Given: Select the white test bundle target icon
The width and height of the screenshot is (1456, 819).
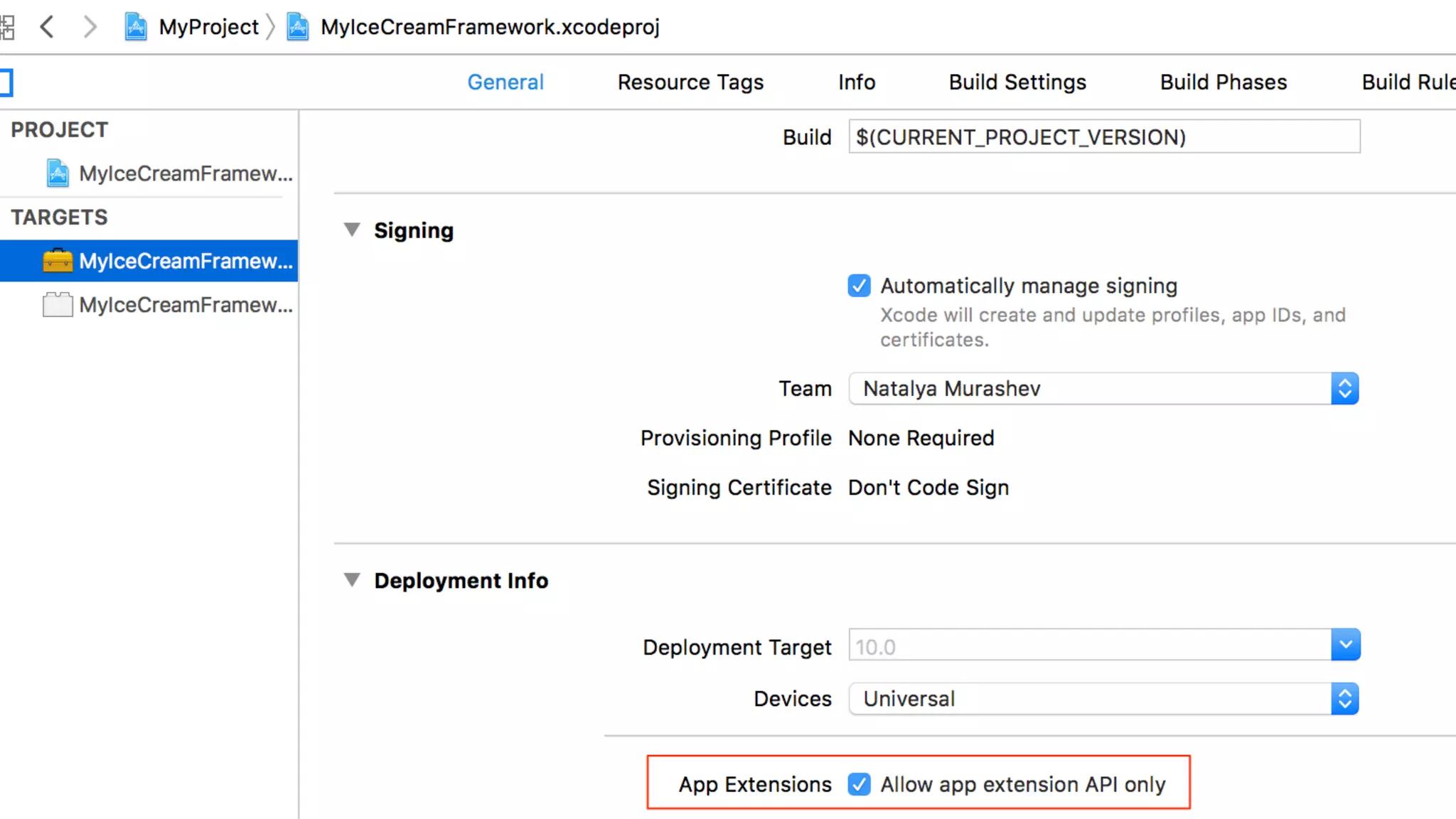Looking at the screenshot, I should coord(58,305).
